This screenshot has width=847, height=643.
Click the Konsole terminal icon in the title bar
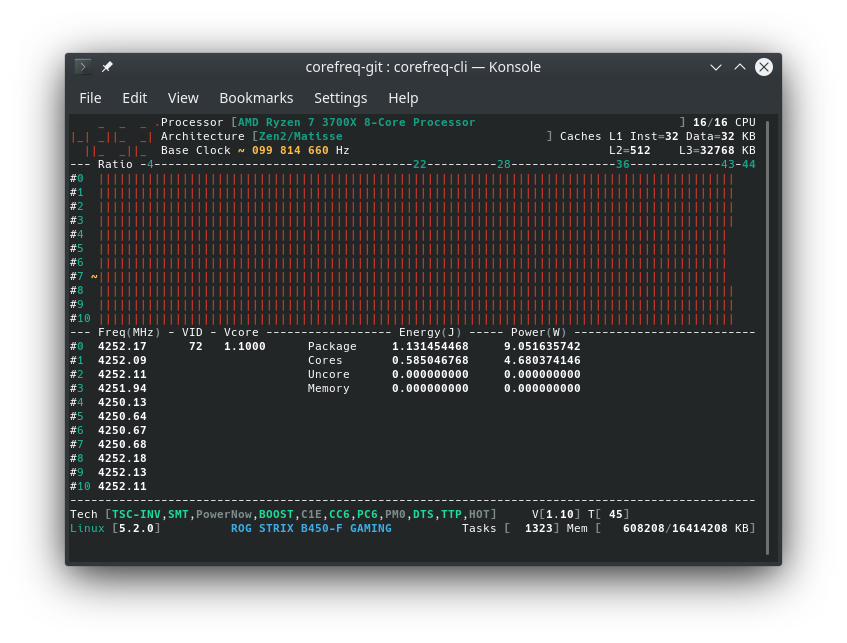[82, 67]
